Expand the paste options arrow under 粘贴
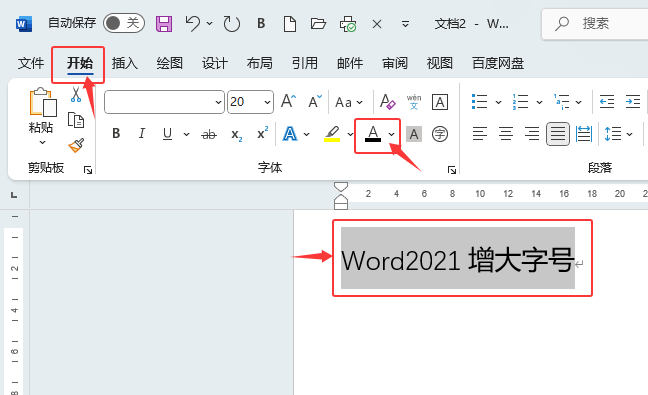Screen dimensions: 648x395 point(42,143)
